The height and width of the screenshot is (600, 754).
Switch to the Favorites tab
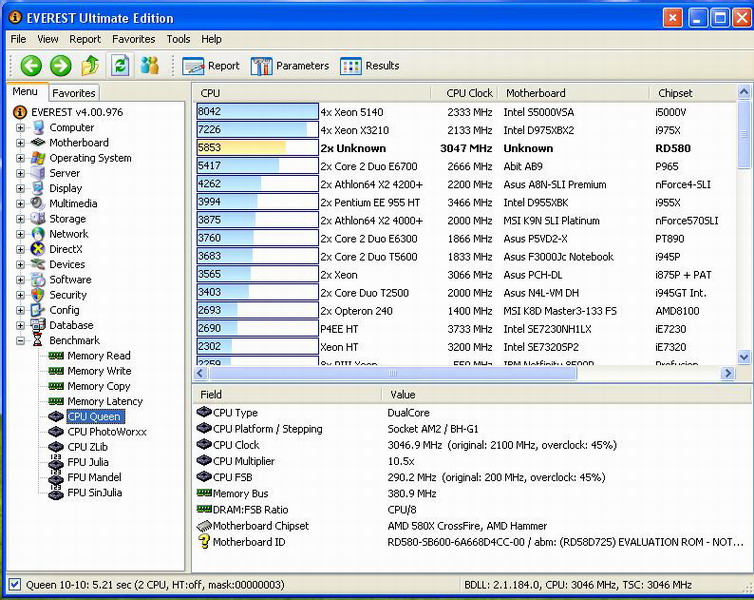pos(74,93)
